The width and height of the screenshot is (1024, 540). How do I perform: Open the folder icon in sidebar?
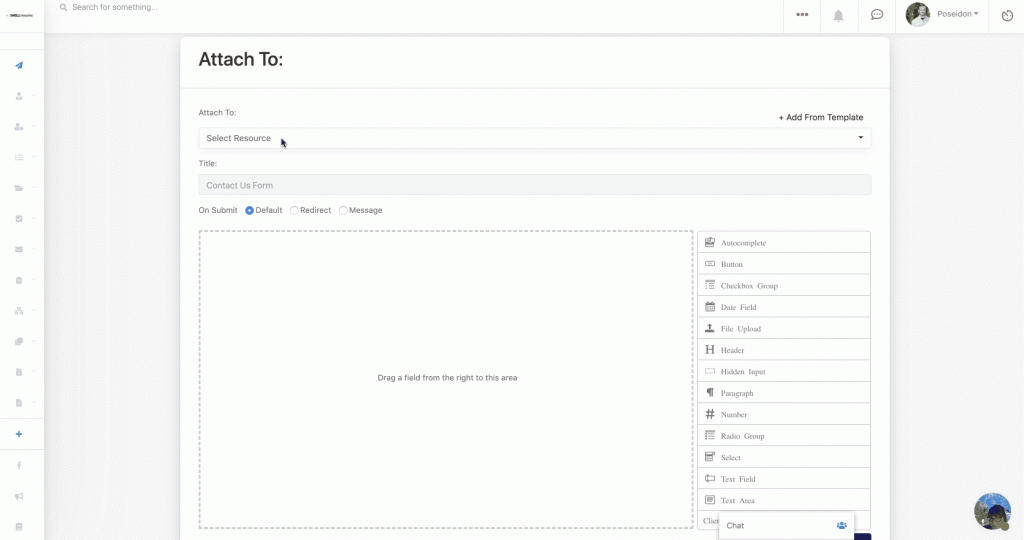19,188
